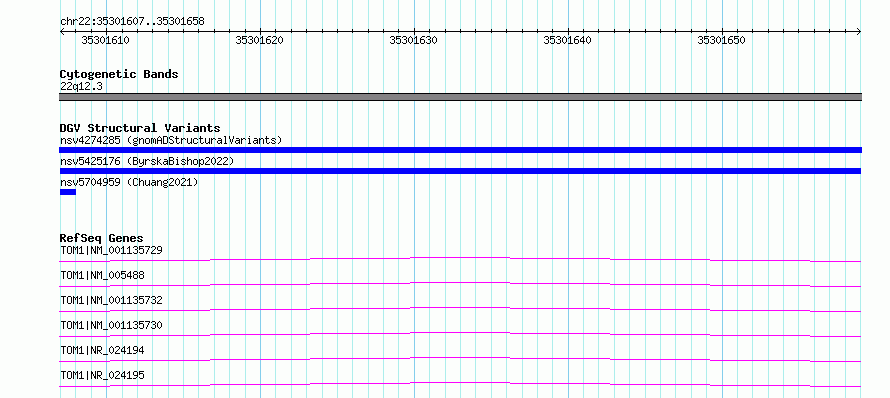Image resolution: width=890 pixels, height=398 pixels.
Task: Open TOM1|NR_024194 transcript label
Action: point(102,350)
